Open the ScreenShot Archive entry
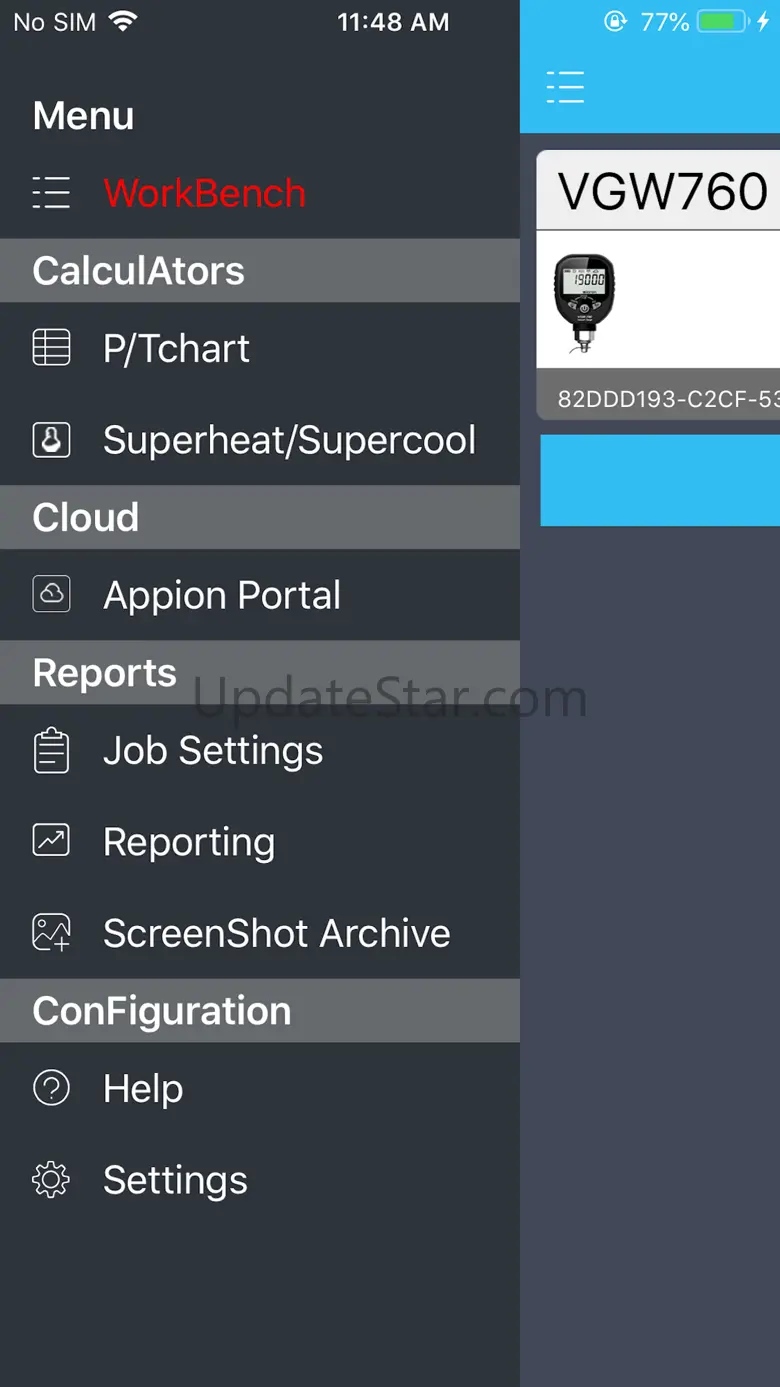The width and height of the screenshot is (780, 1387). [x=276, y=934]
